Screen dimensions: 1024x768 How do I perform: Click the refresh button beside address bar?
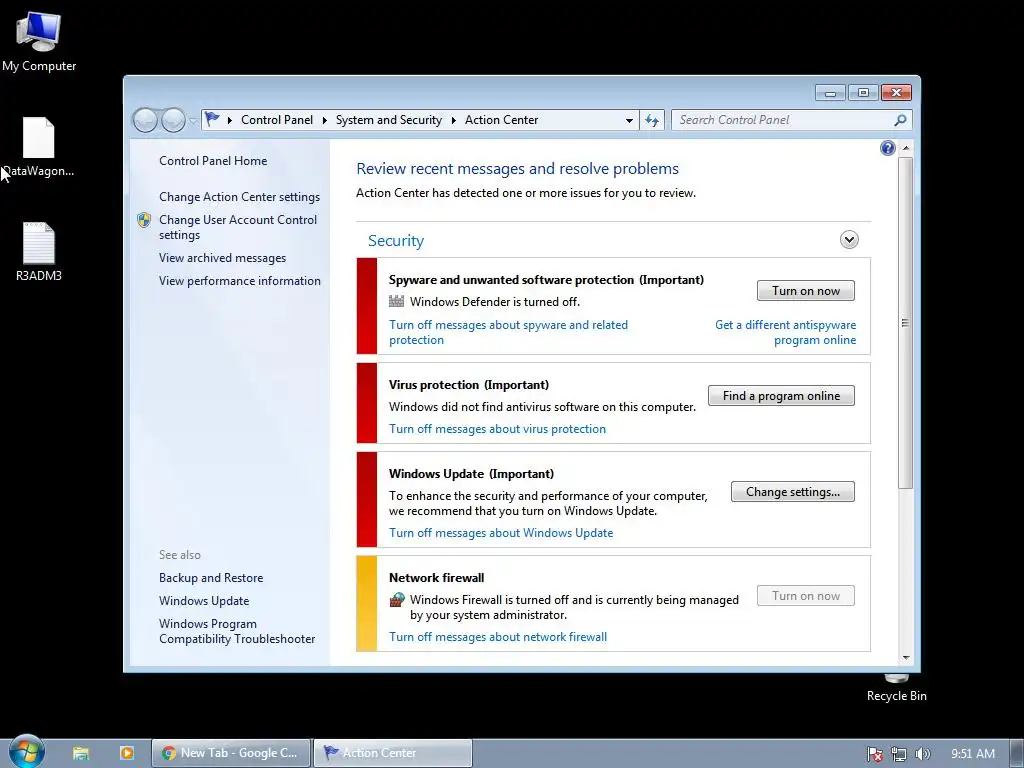click(x=652, y=120)
